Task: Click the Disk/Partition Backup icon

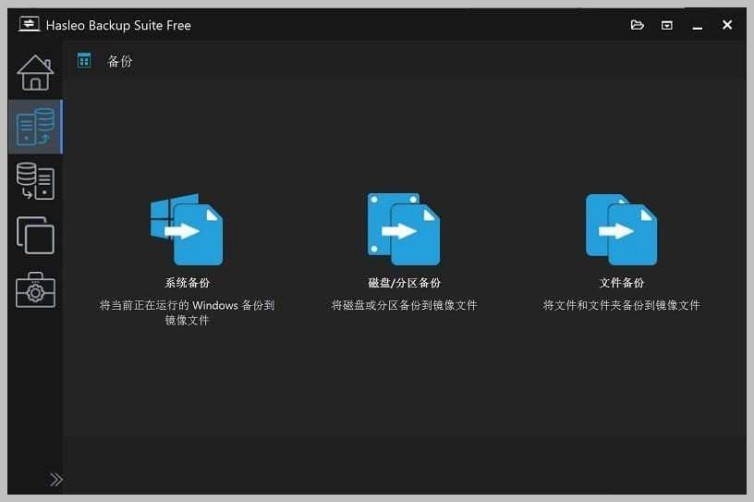Action: 403,229
